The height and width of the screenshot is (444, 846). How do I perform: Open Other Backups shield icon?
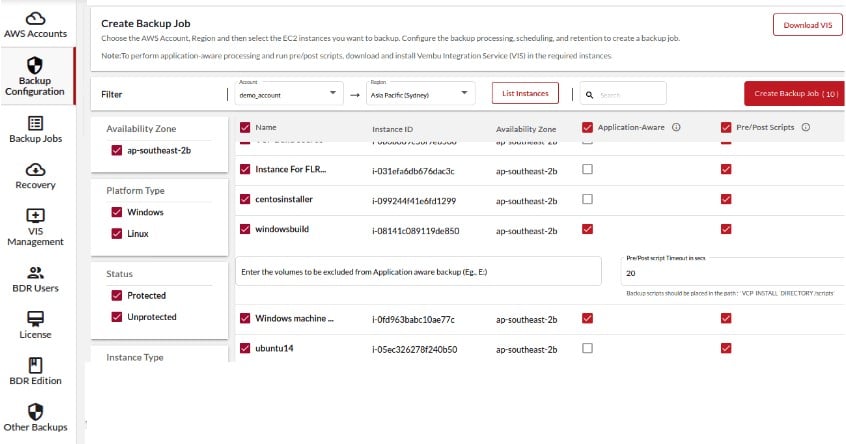tap(35, 411)
